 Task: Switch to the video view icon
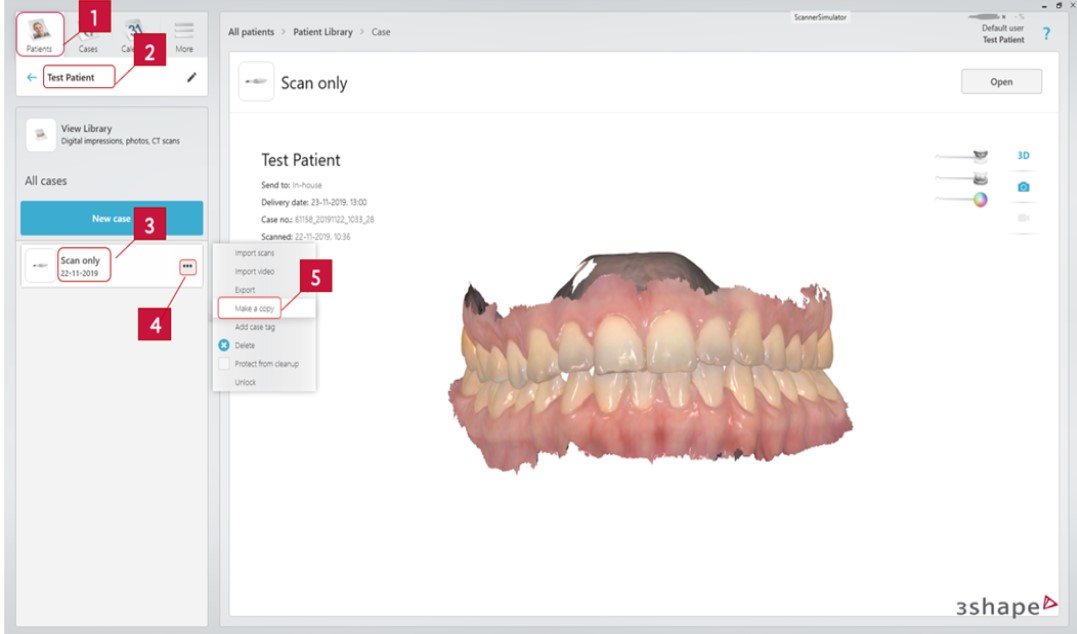click(1023, 218)
